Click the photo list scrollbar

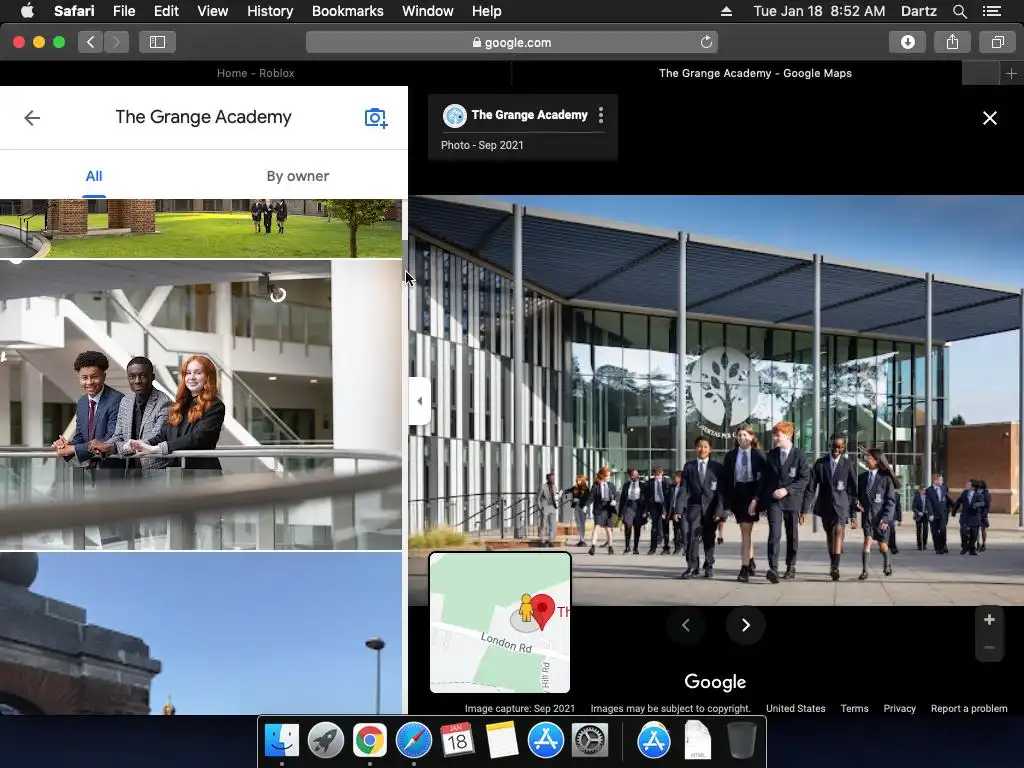[x=405, y=258]
